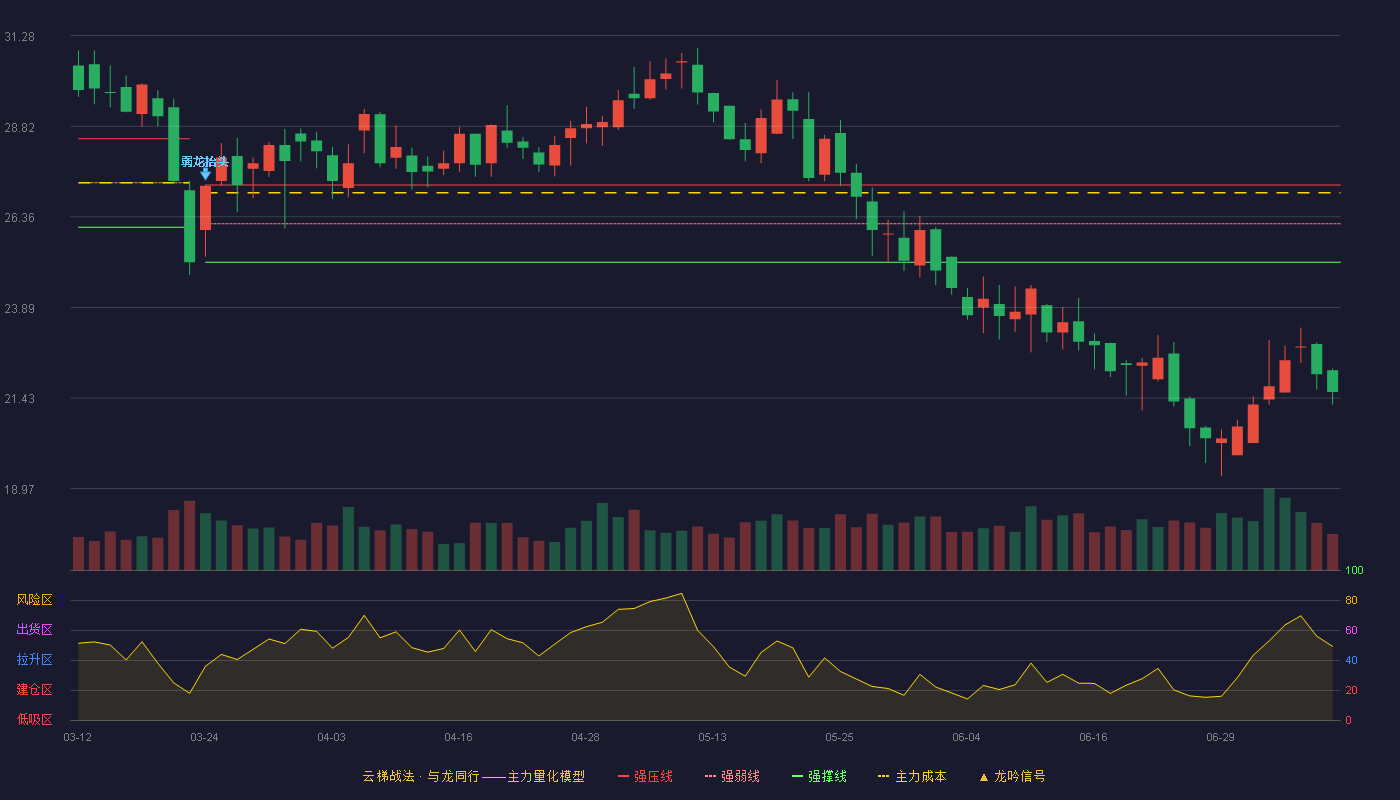This screenshot has height=800, width=1400.
Task: Click the blue down-arrow signal marker
Action: click(205, 174)
